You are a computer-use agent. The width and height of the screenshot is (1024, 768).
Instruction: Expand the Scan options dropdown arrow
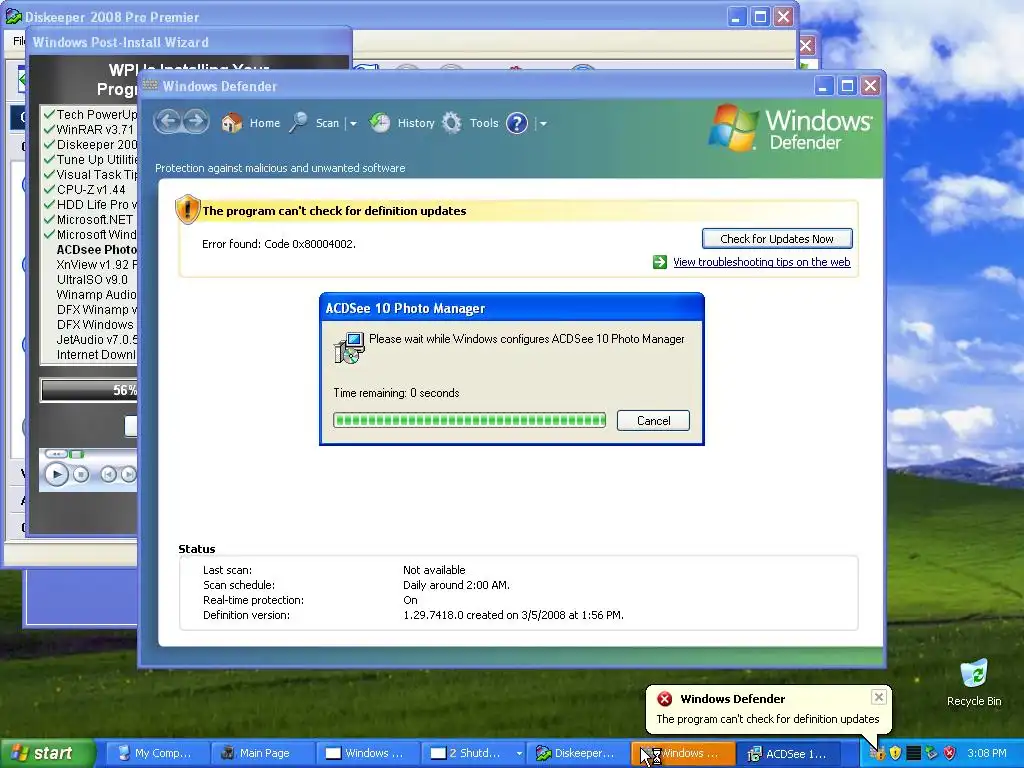353,123
